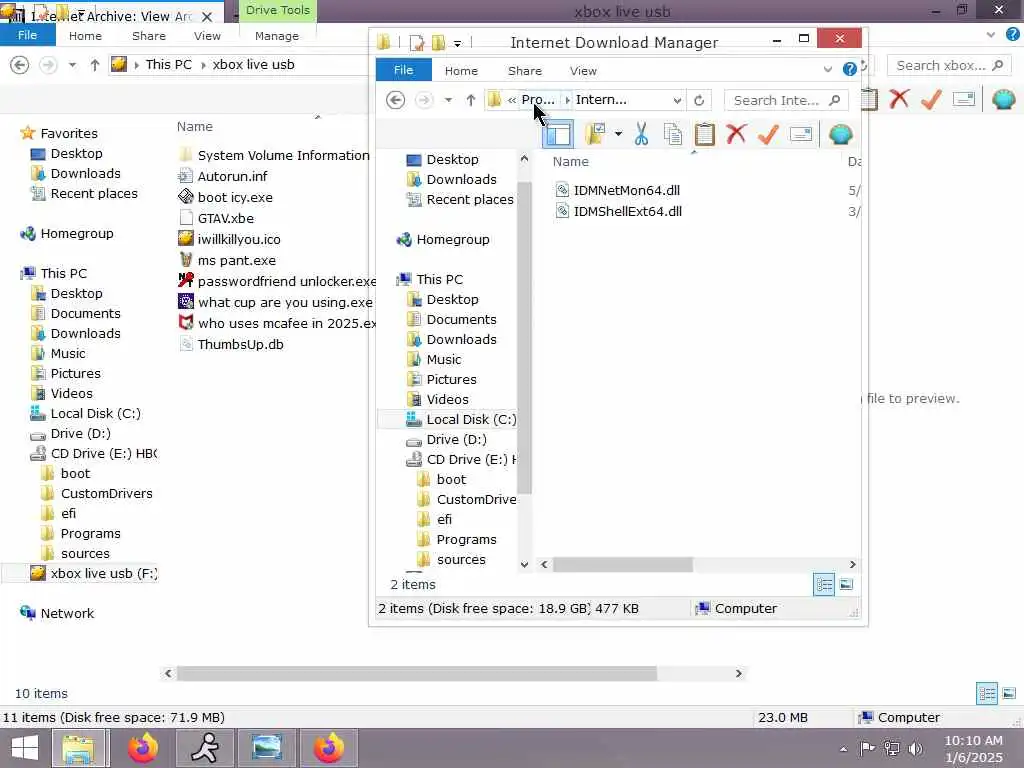Open File Explorer from taskbar

tap(78, 748)
